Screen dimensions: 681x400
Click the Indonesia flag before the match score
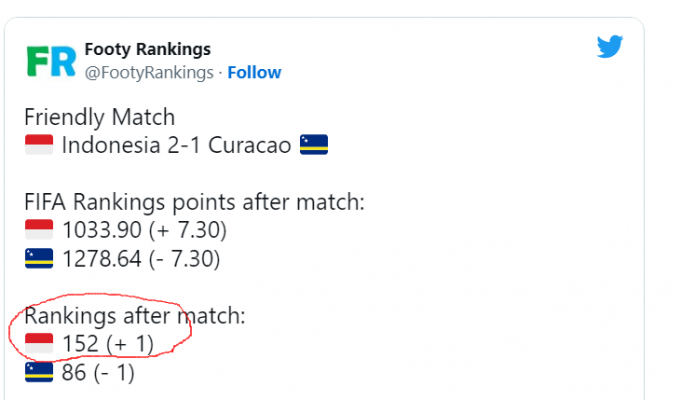pos(39,146)
